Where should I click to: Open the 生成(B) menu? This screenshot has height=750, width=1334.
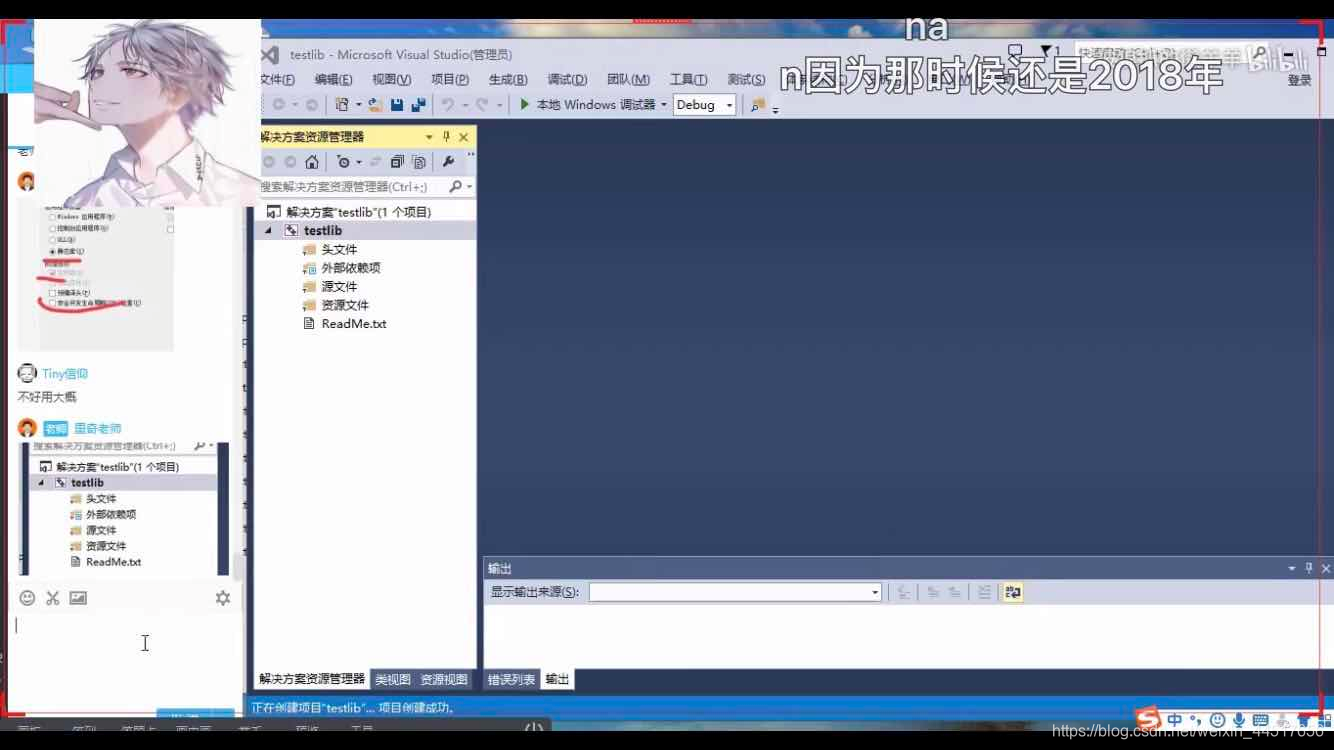[x=508, y=79]
